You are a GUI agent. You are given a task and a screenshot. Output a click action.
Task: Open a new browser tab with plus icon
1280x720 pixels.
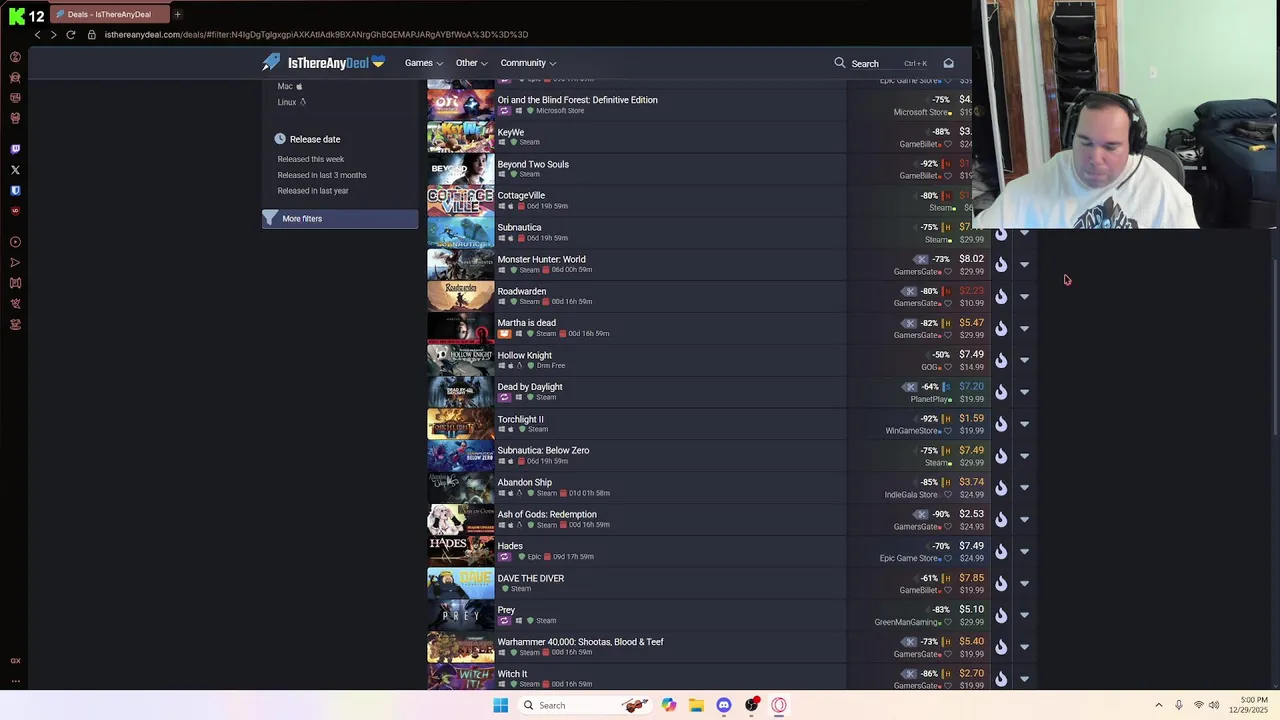click(177, 14)
